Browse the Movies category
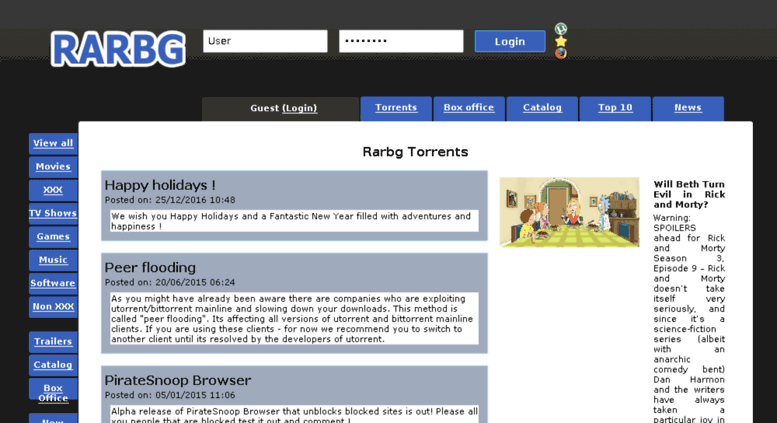777x423 pixels. (x=53, y=167)
